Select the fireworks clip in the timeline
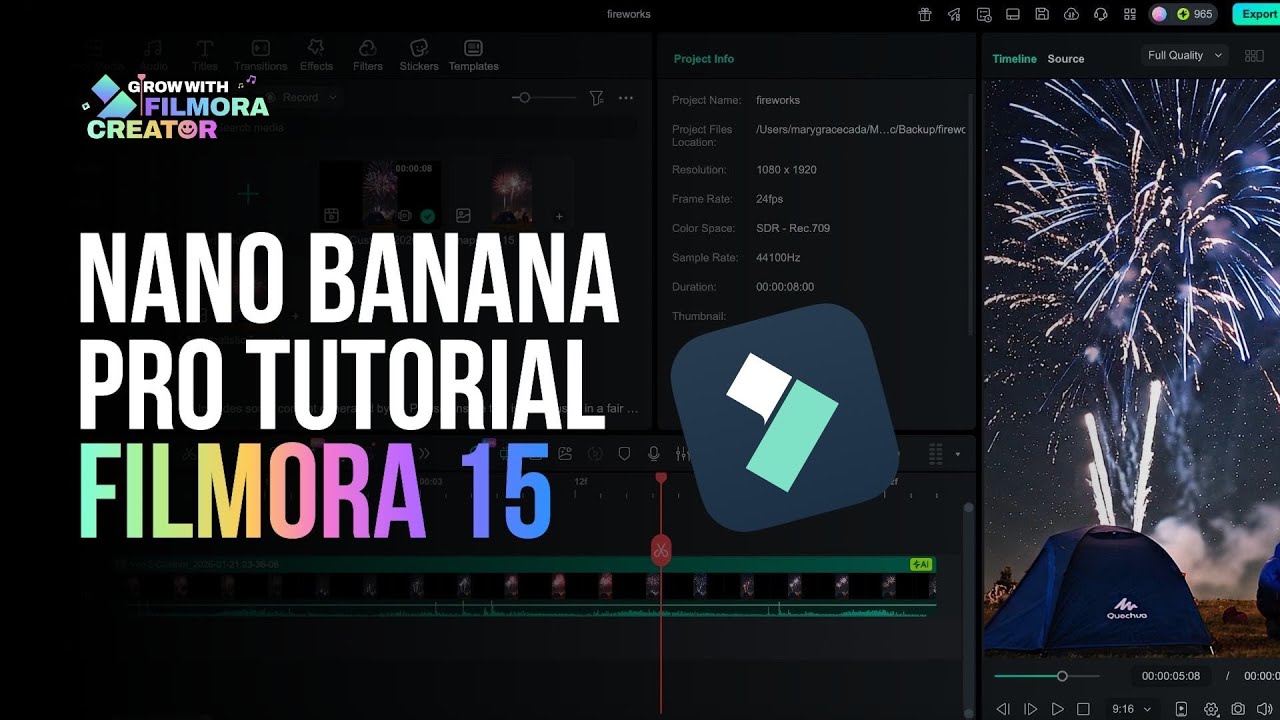Image resolution: width=1280 pixels, height=720 pixels. click(524, 585)
